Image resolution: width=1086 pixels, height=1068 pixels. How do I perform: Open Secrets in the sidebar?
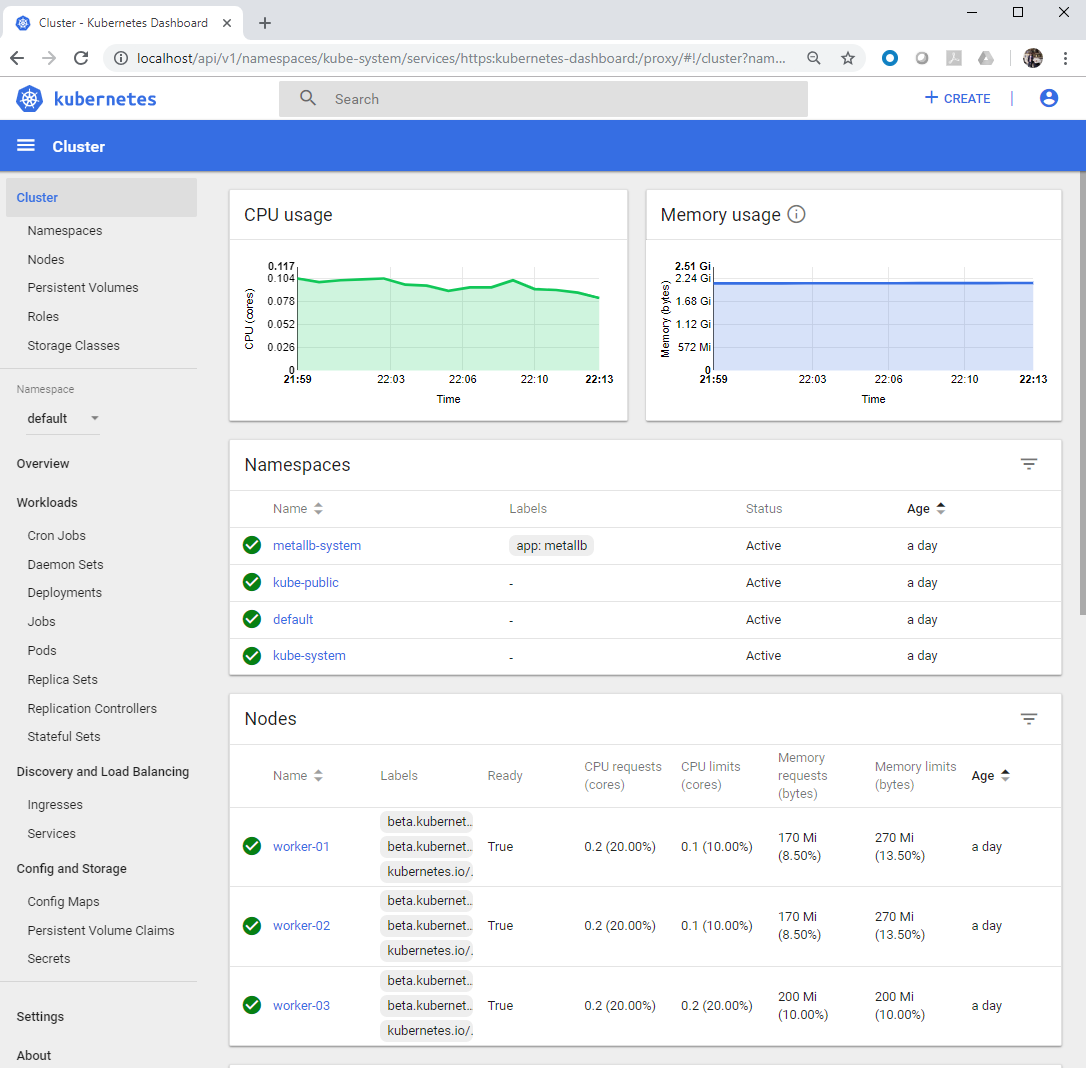49,959
